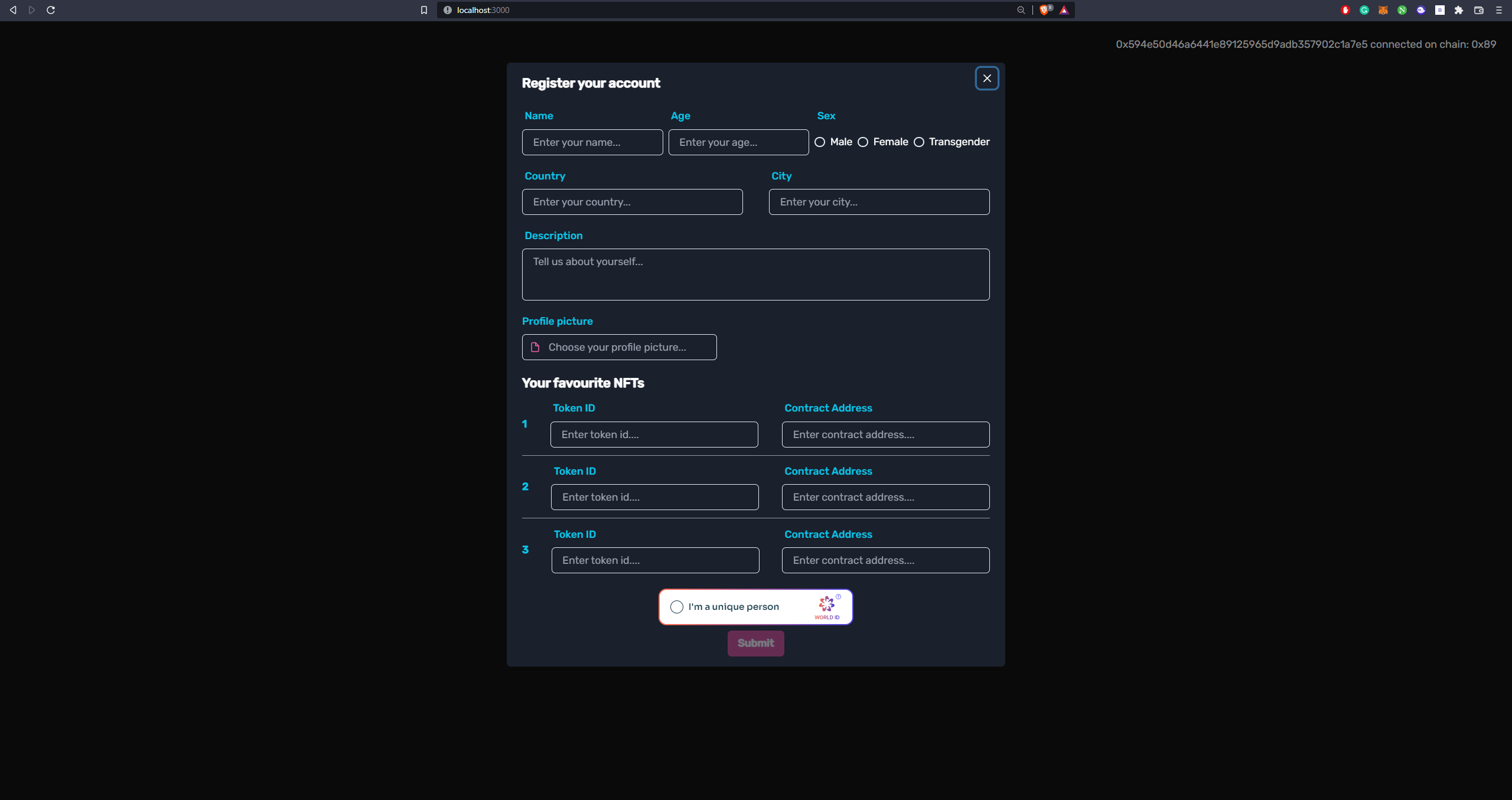1512x800 pixels.
Task: Click the World ID logo
Action: pyautogui.click(x=827, y=607)
